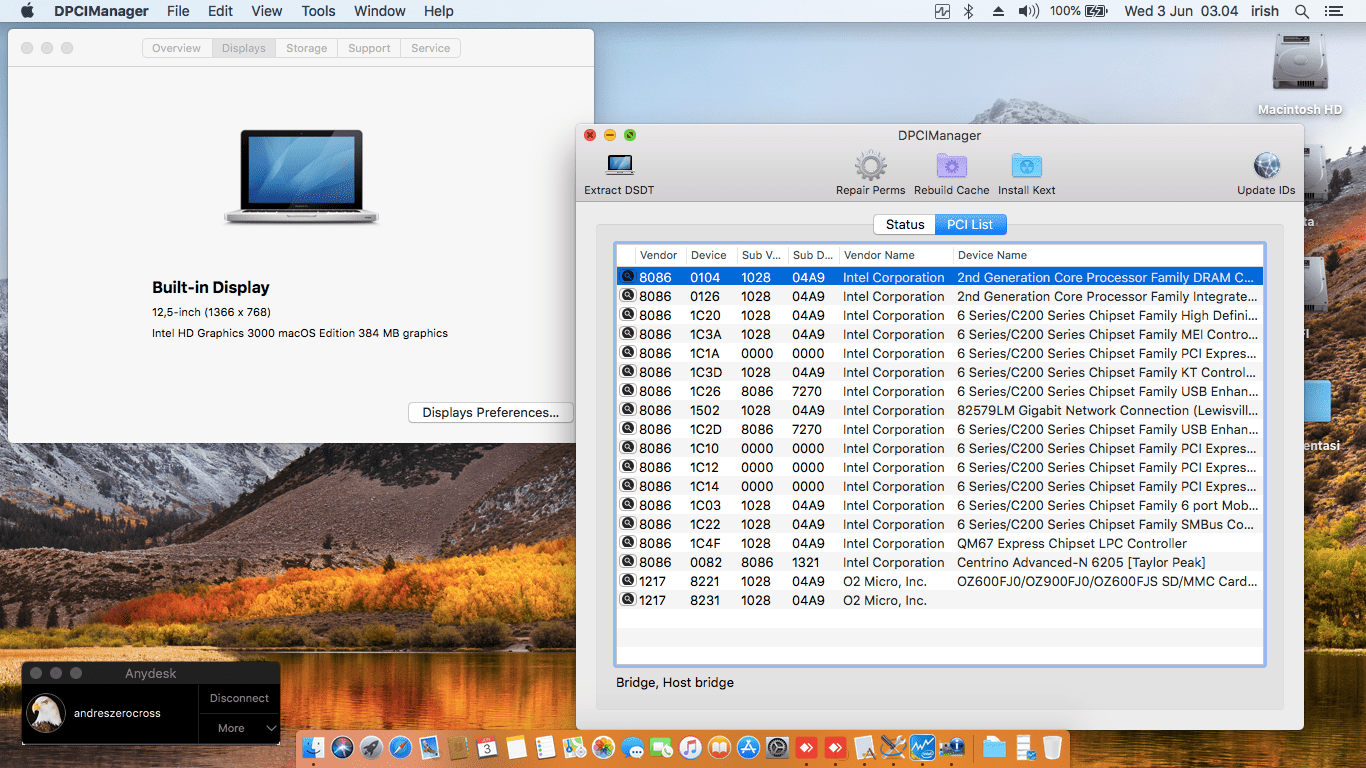This screenshot has width=1366, height=768.
Task: Open the App Store from the Dock
Action: pos(748,747)
